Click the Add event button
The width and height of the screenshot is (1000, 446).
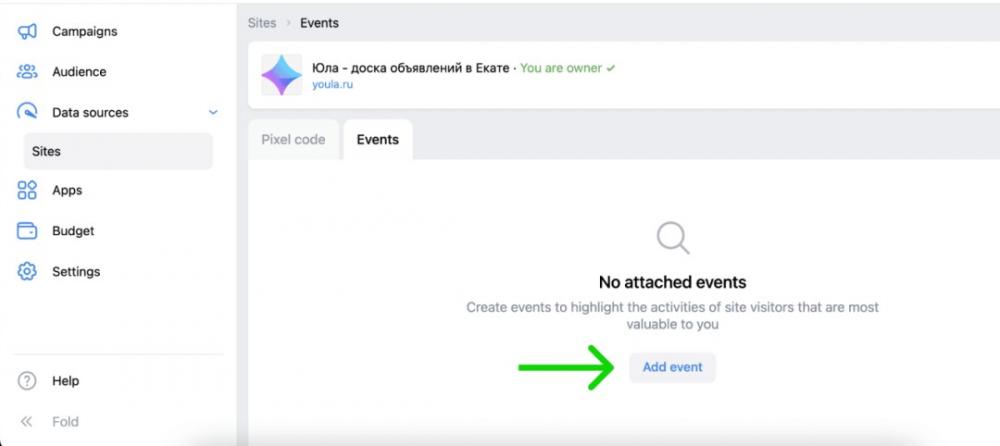(x=672, y=368)
